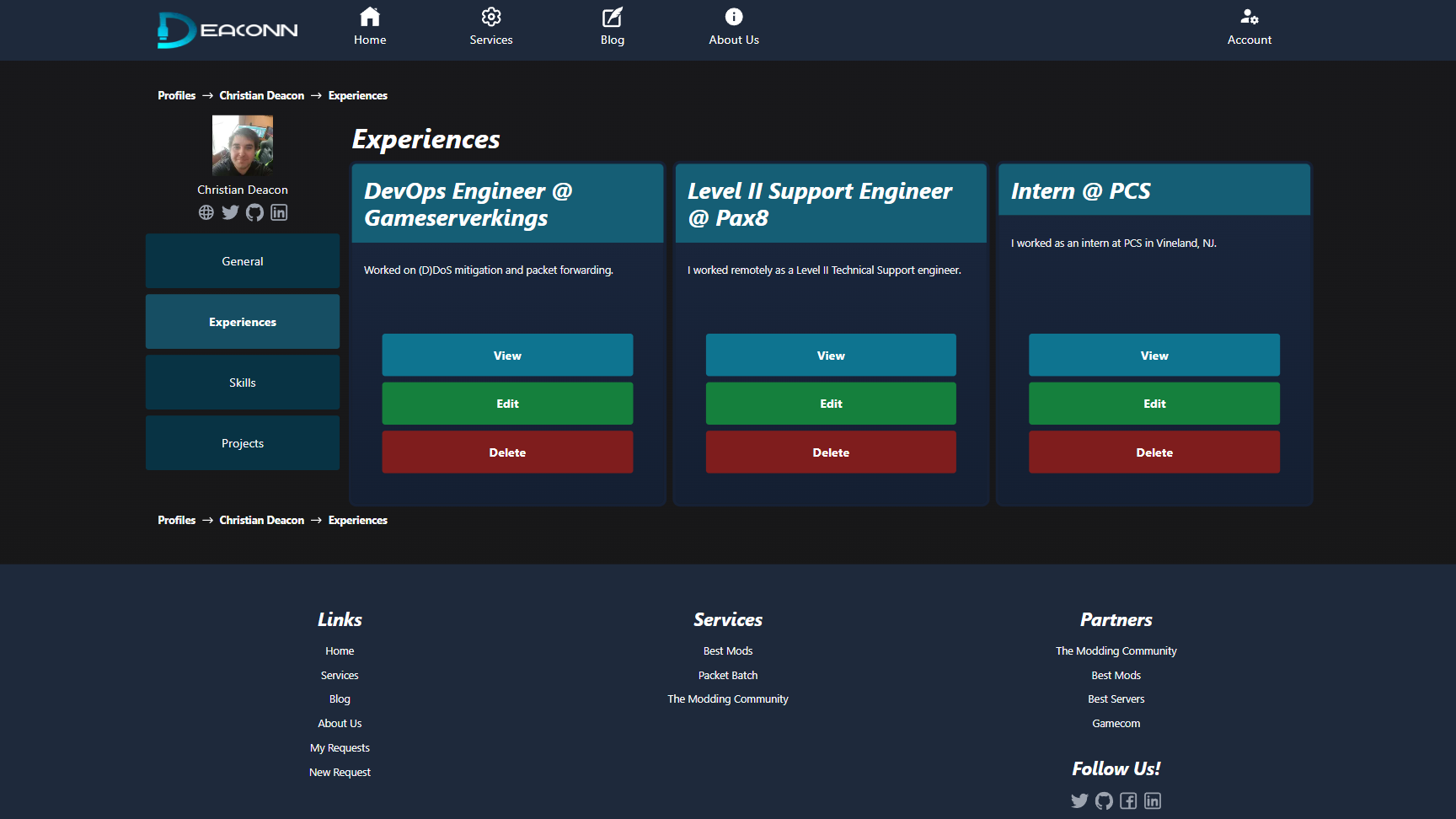Open Best Servers partner link
The width and height of the screenshot is (1456, 819).
pyautogui.click(x=1116, y=699)
